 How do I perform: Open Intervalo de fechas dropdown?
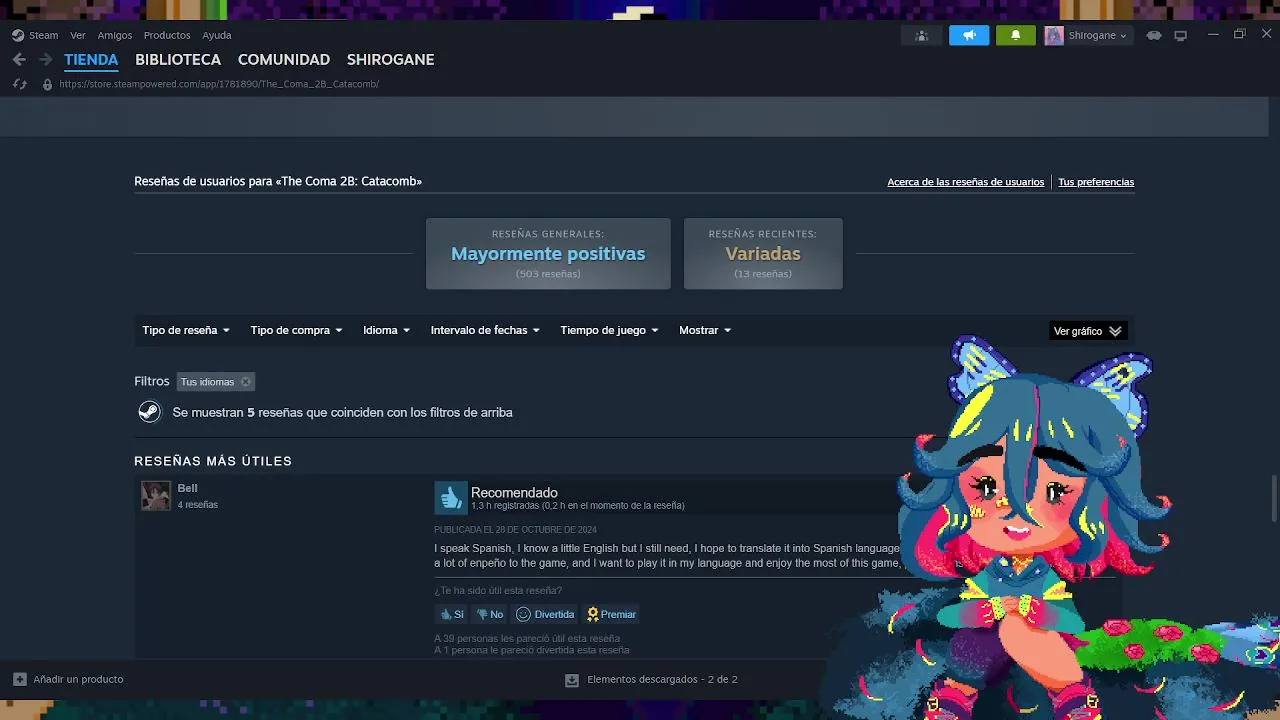(485, 330)
